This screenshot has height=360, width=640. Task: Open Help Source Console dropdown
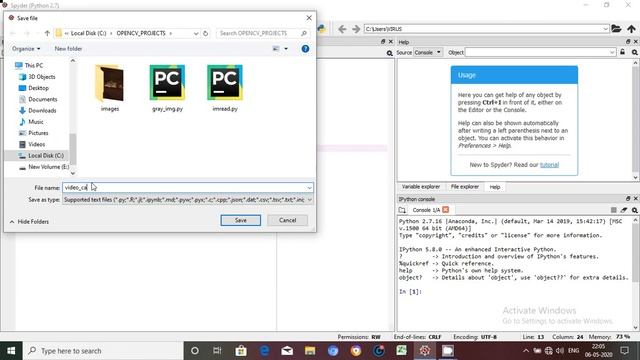click(x=428, y=52)
